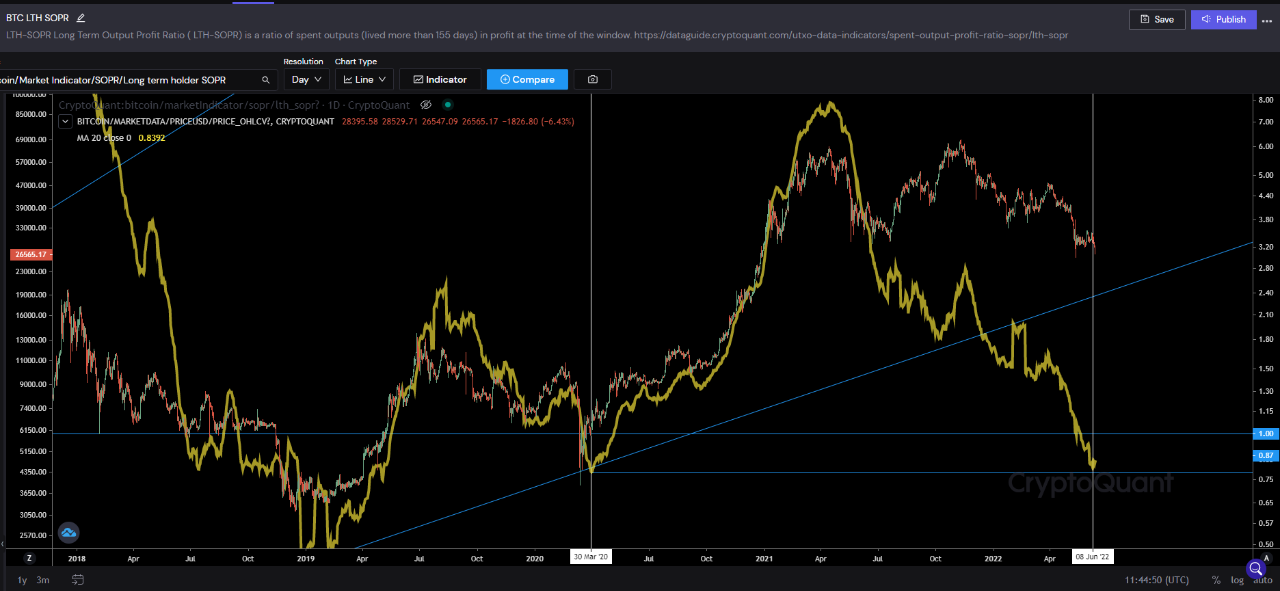Open the Indicator menu
The image size is (1280, 591).
tap(440, 79)
